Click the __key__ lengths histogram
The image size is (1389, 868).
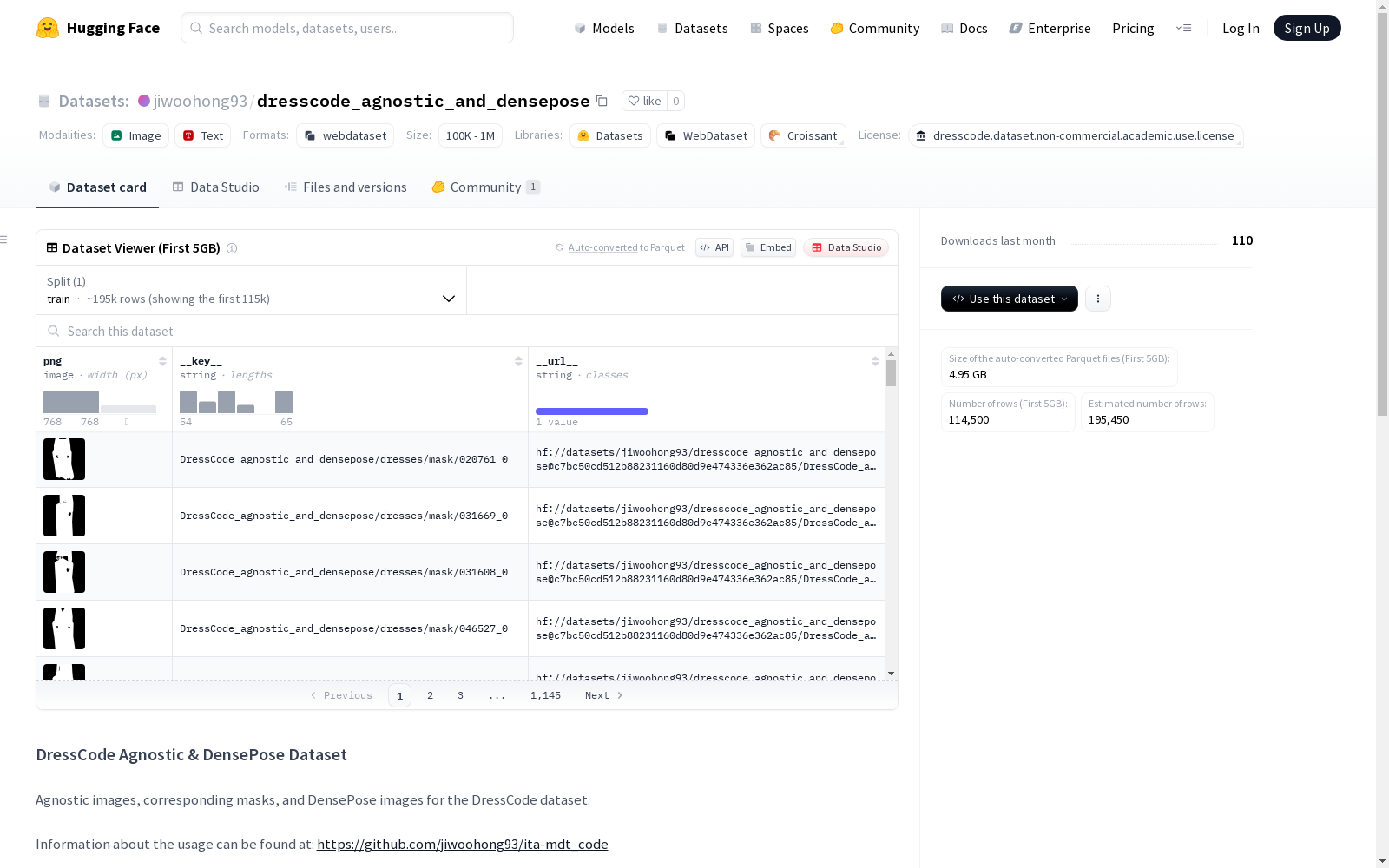[236, 402]
